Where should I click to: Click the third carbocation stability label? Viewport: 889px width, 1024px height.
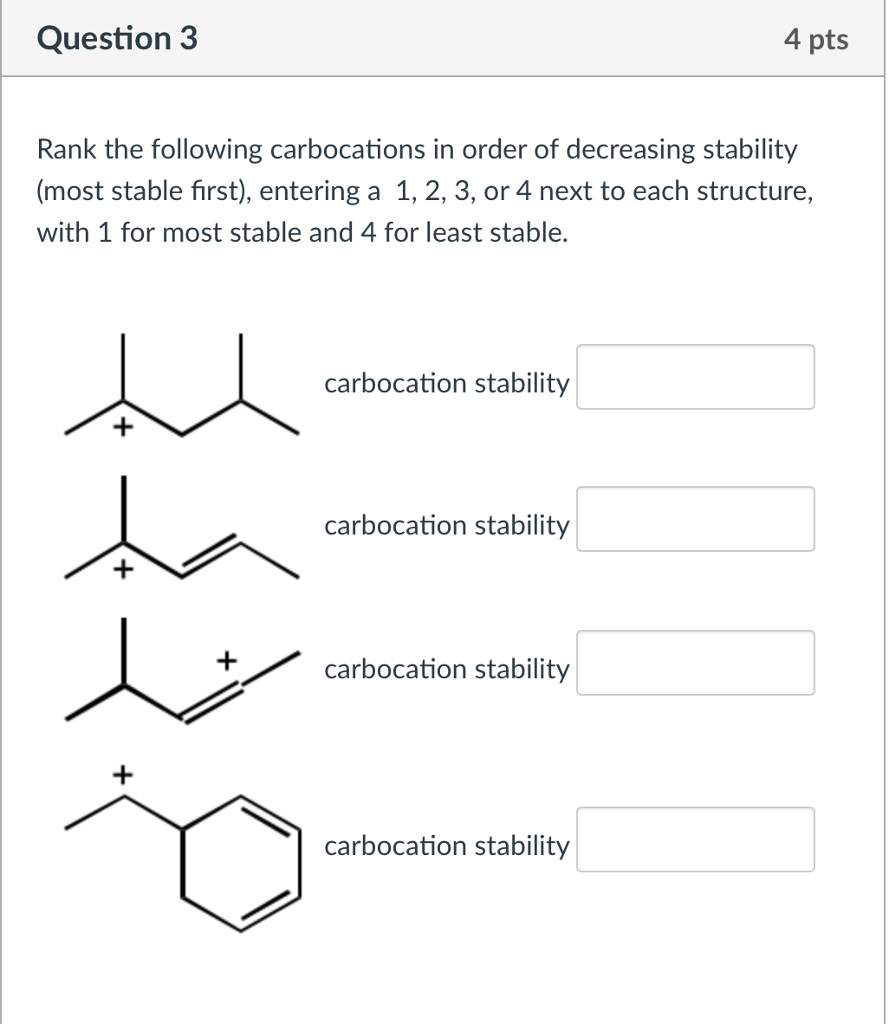coord(446,669)
